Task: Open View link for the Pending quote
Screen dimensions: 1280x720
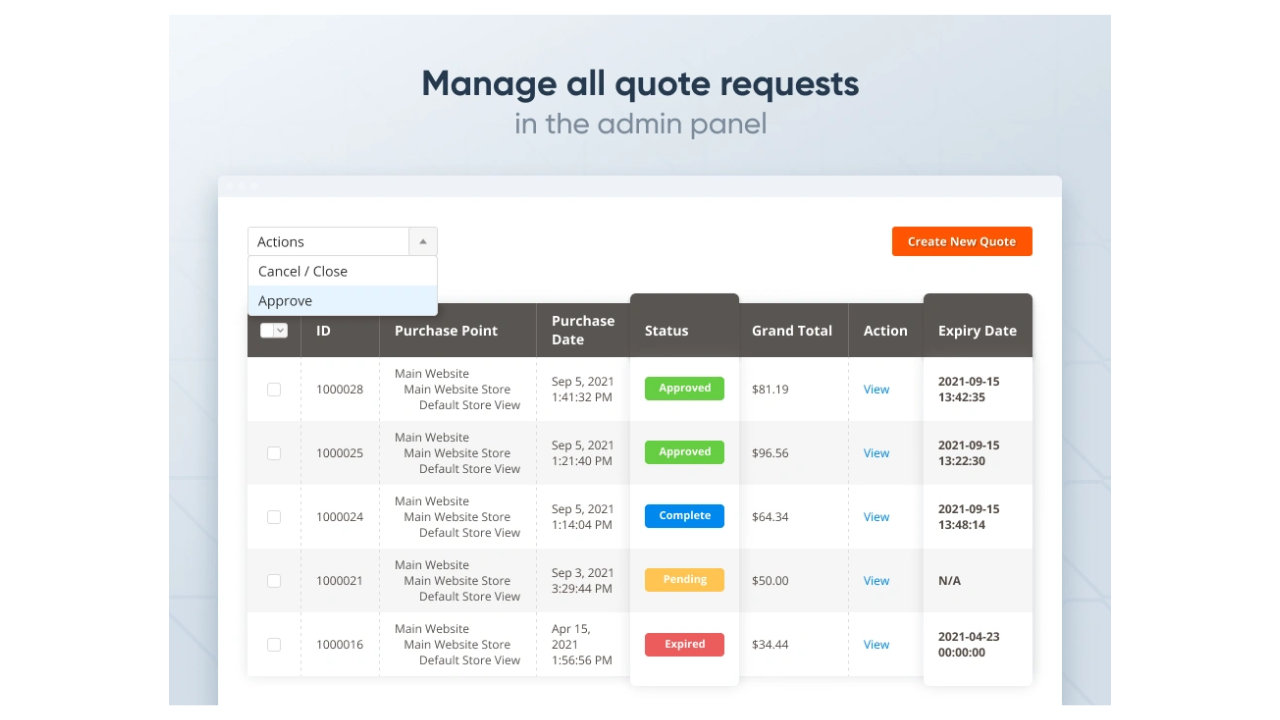Action: [876, 581]
